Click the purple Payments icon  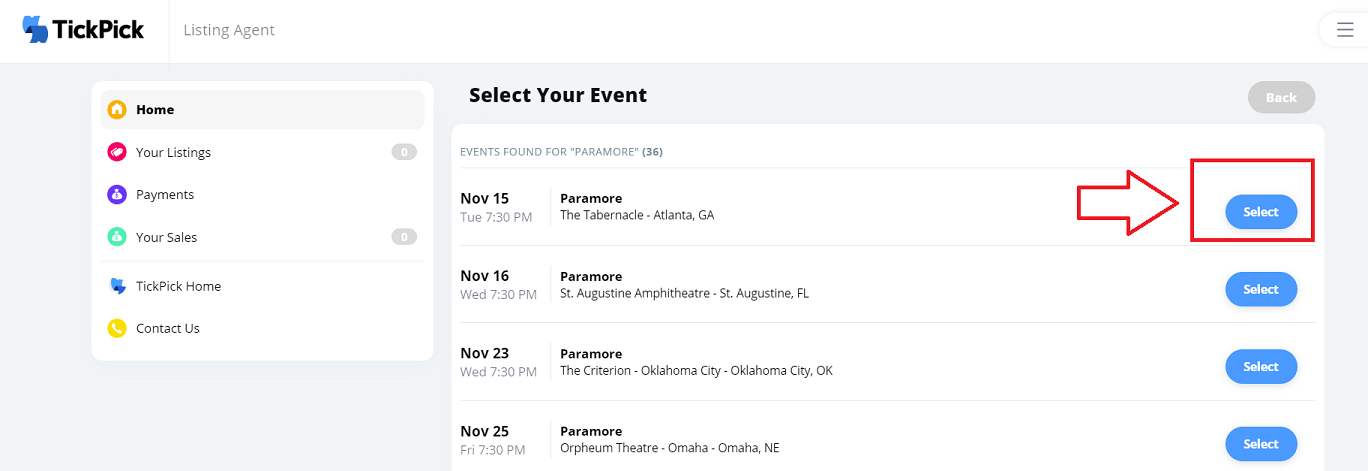(x=117, y=195)
